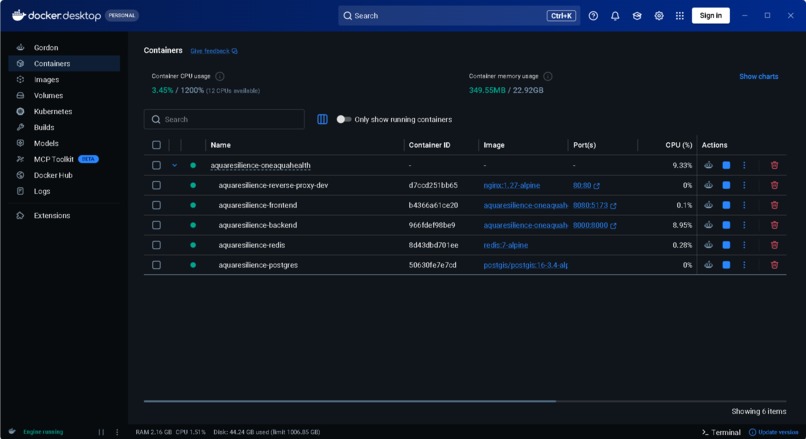Stop the aquaresilience-redis container
Image resolution: width=806 pixels, height=439 pixels.
point(726,245)
